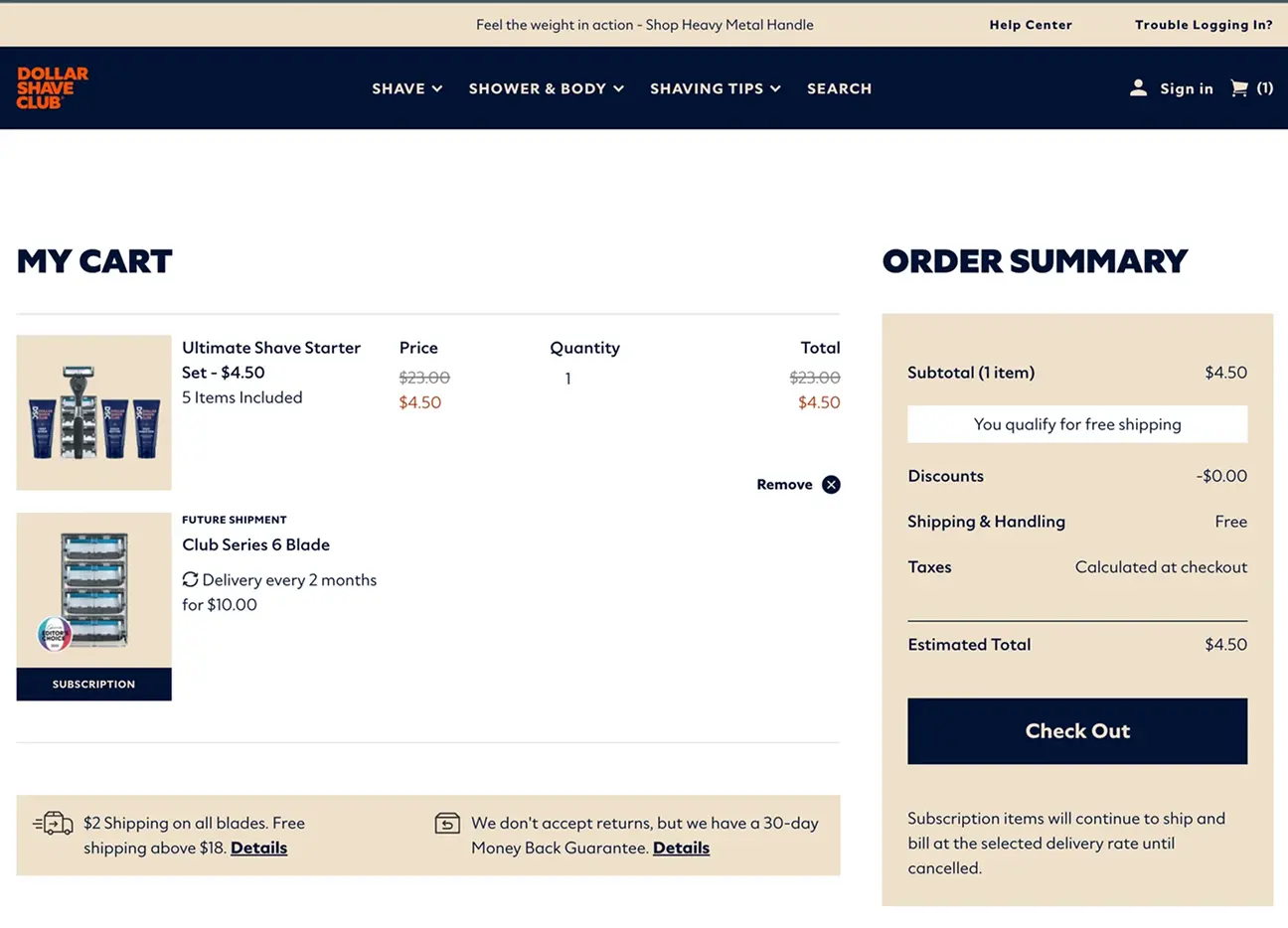
Task: Click Ultimate Shave Starter Set title
Action: pyautogui.click(x=271, y=360)
